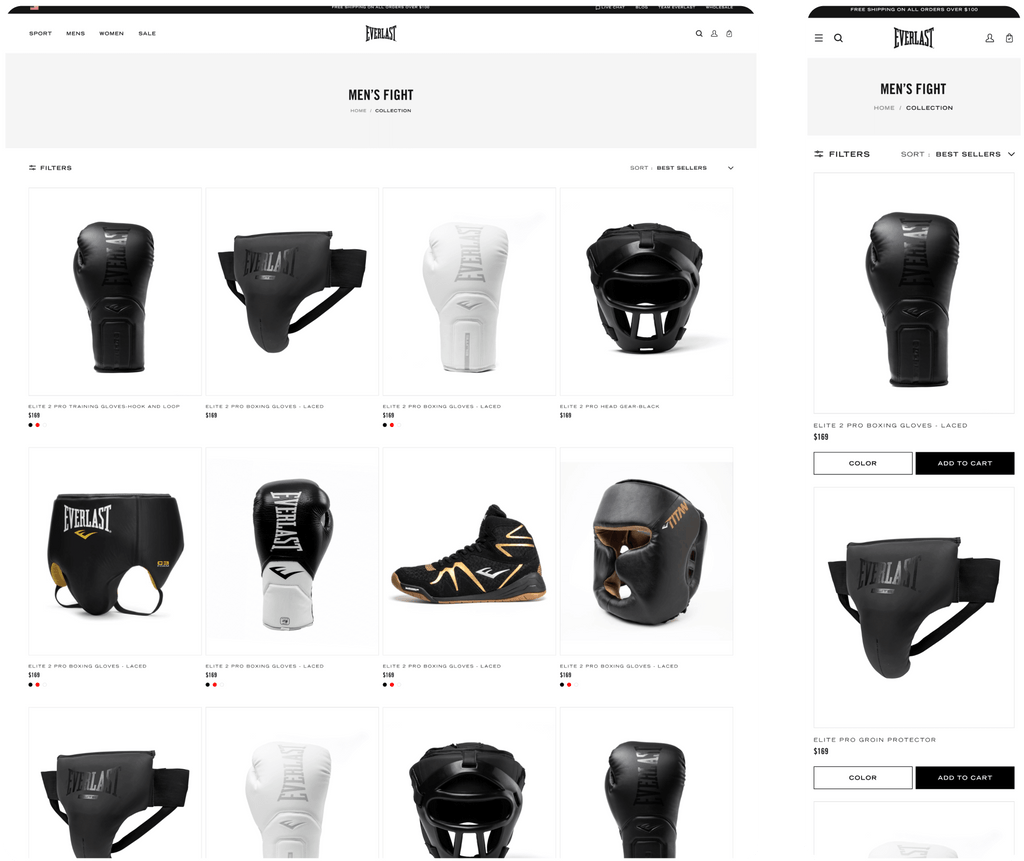Click the Home breadcrumb link on desktop

[x=358, y=110]
